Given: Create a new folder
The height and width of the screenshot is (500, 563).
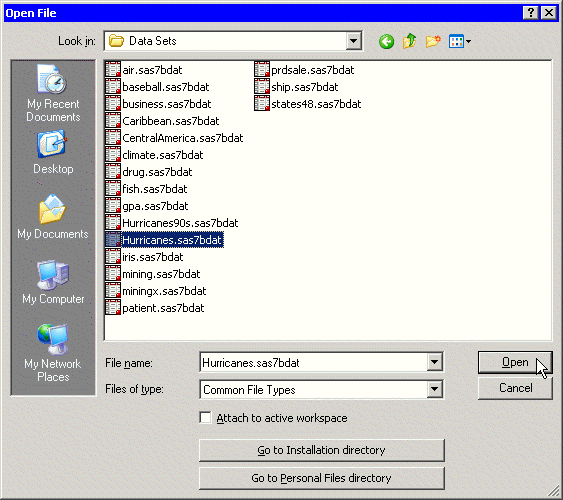Looking at the screenshot, I should (433, 41).
